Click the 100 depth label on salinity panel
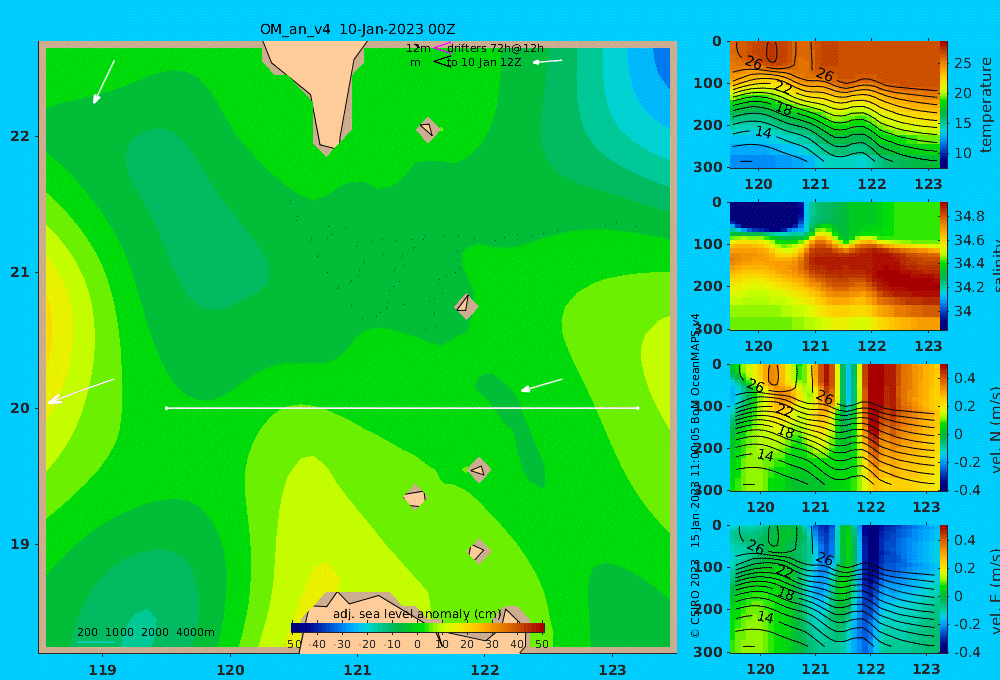This screenshot has width=1000, height=680. (708, 244)
